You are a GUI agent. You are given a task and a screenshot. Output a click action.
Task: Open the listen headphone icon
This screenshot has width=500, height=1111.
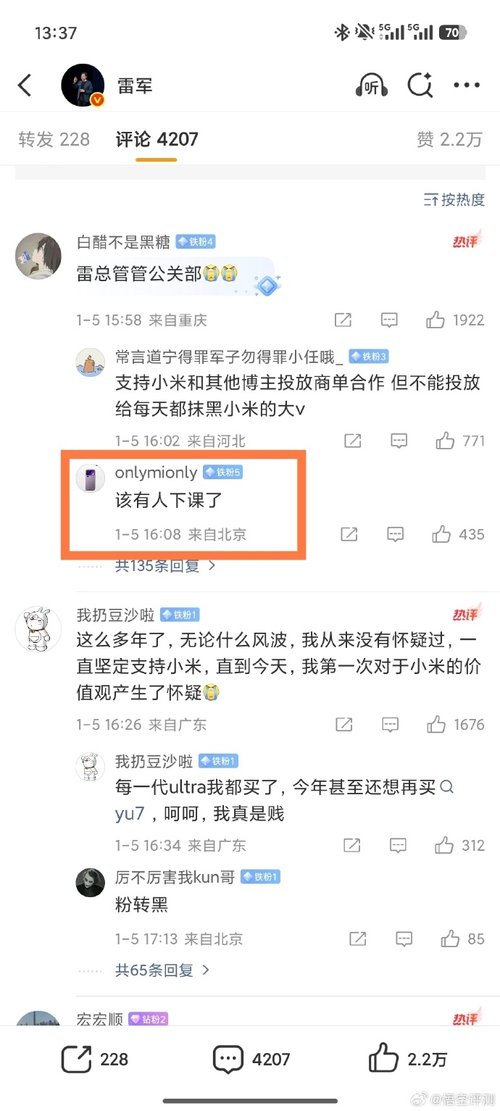pyautogui.click(x=371, y=86)
